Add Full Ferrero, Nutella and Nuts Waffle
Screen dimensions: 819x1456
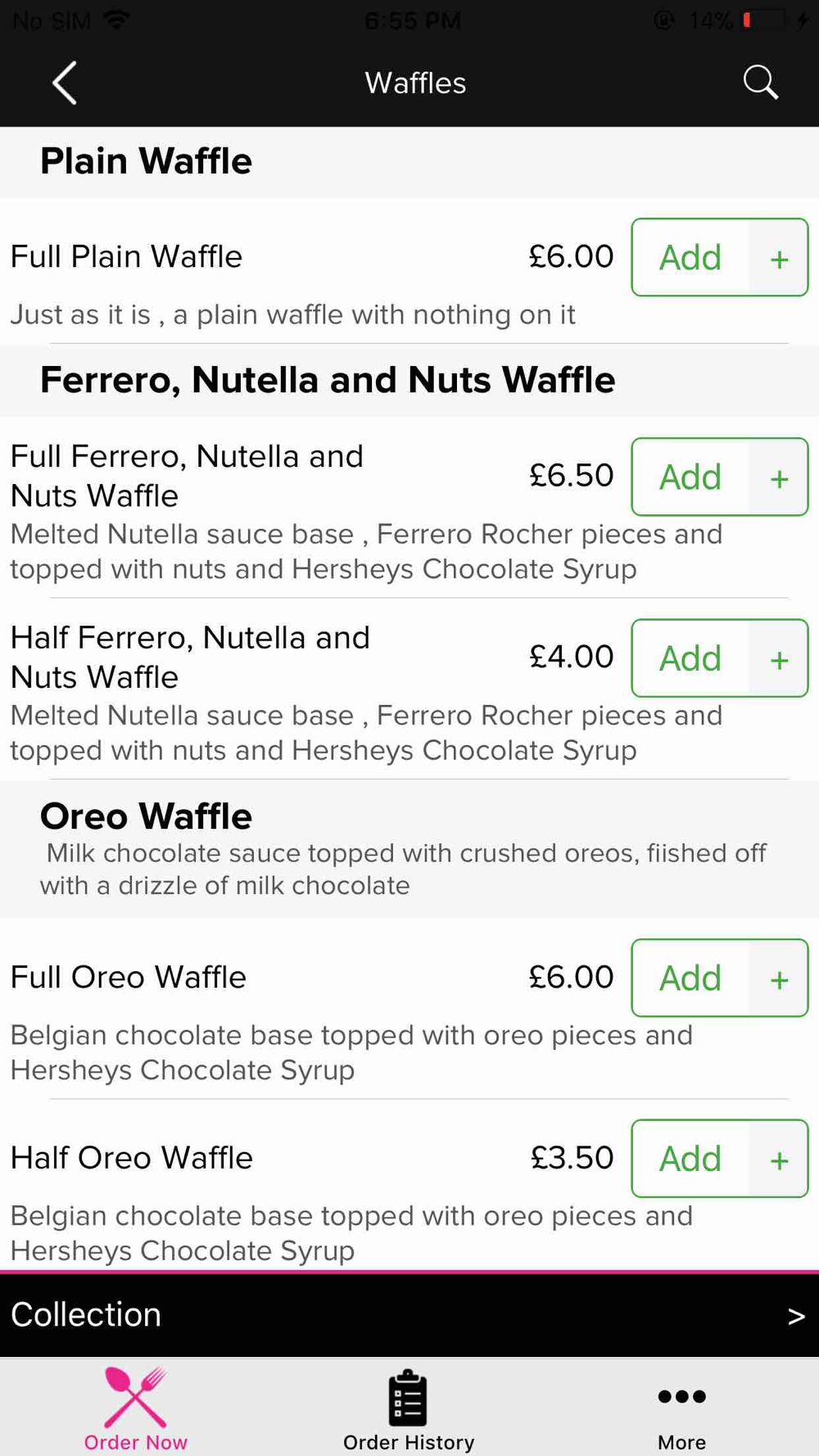pyautogui.click(x=690, y=477)
